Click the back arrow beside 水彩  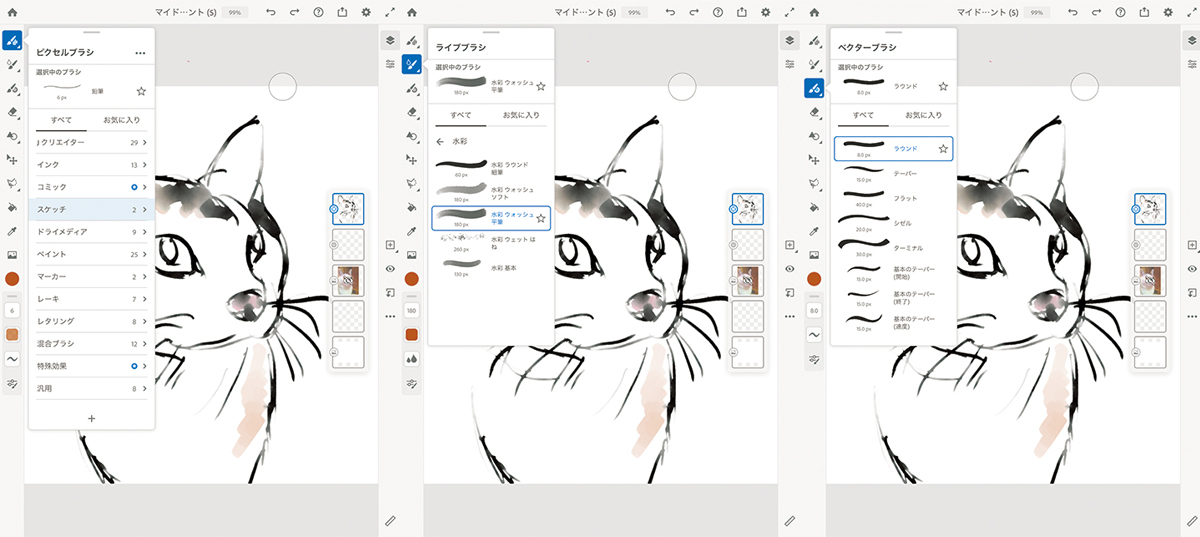(441, 141)
